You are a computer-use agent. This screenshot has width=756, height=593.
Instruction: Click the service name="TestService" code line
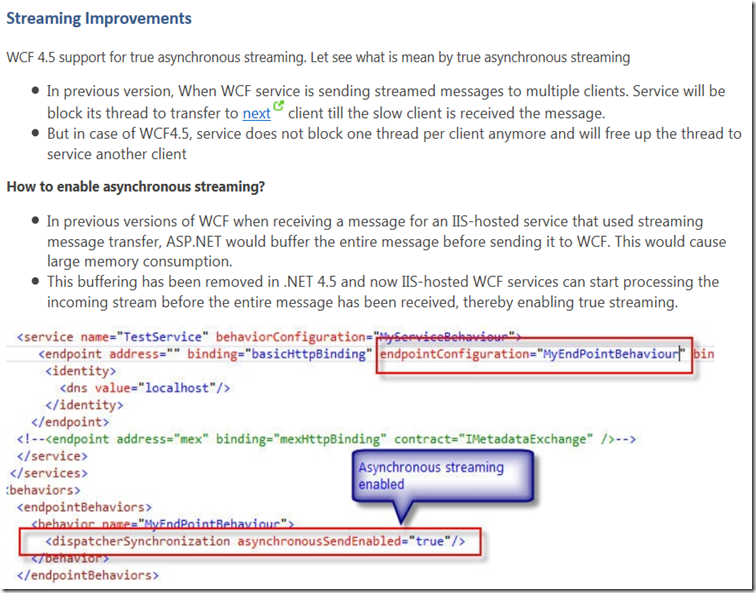tap(269, 337)
